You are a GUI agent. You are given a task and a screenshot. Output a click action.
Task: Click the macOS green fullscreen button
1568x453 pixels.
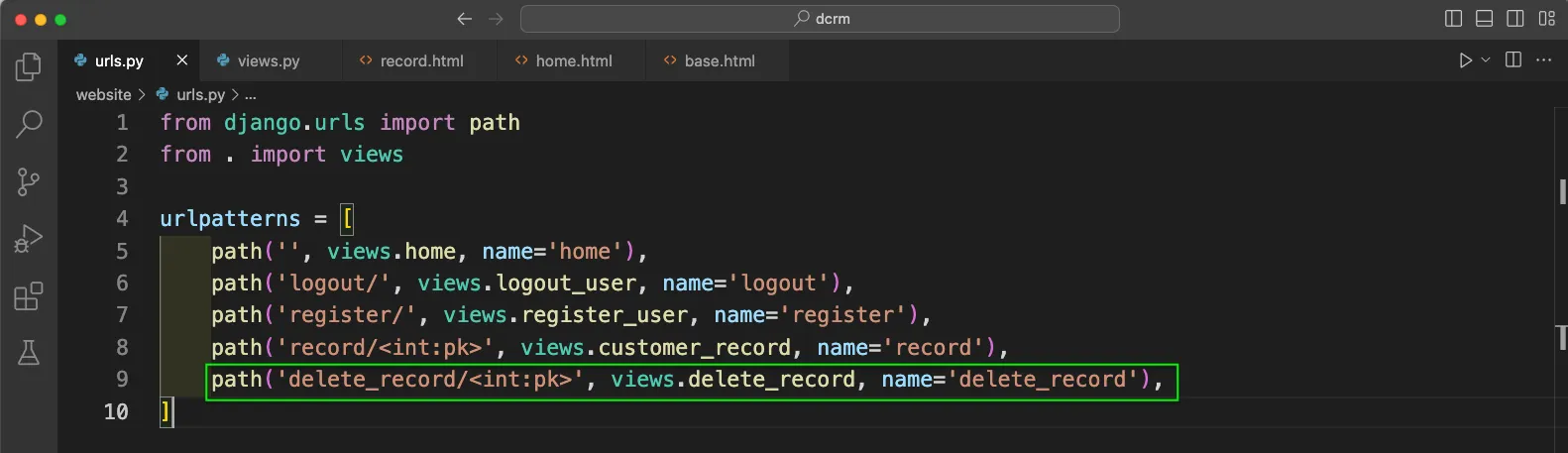(60, 20)
